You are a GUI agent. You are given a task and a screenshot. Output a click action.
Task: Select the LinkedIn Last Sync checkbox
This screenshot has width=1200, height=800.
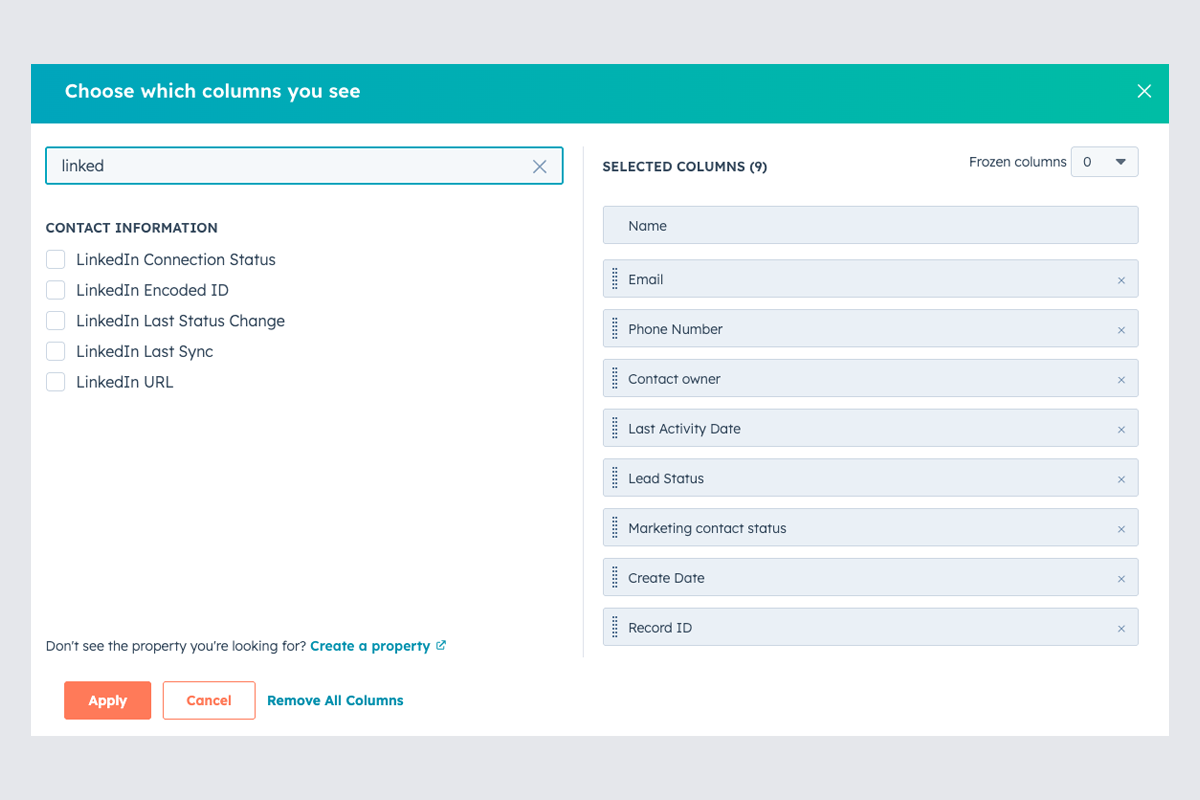55,351
